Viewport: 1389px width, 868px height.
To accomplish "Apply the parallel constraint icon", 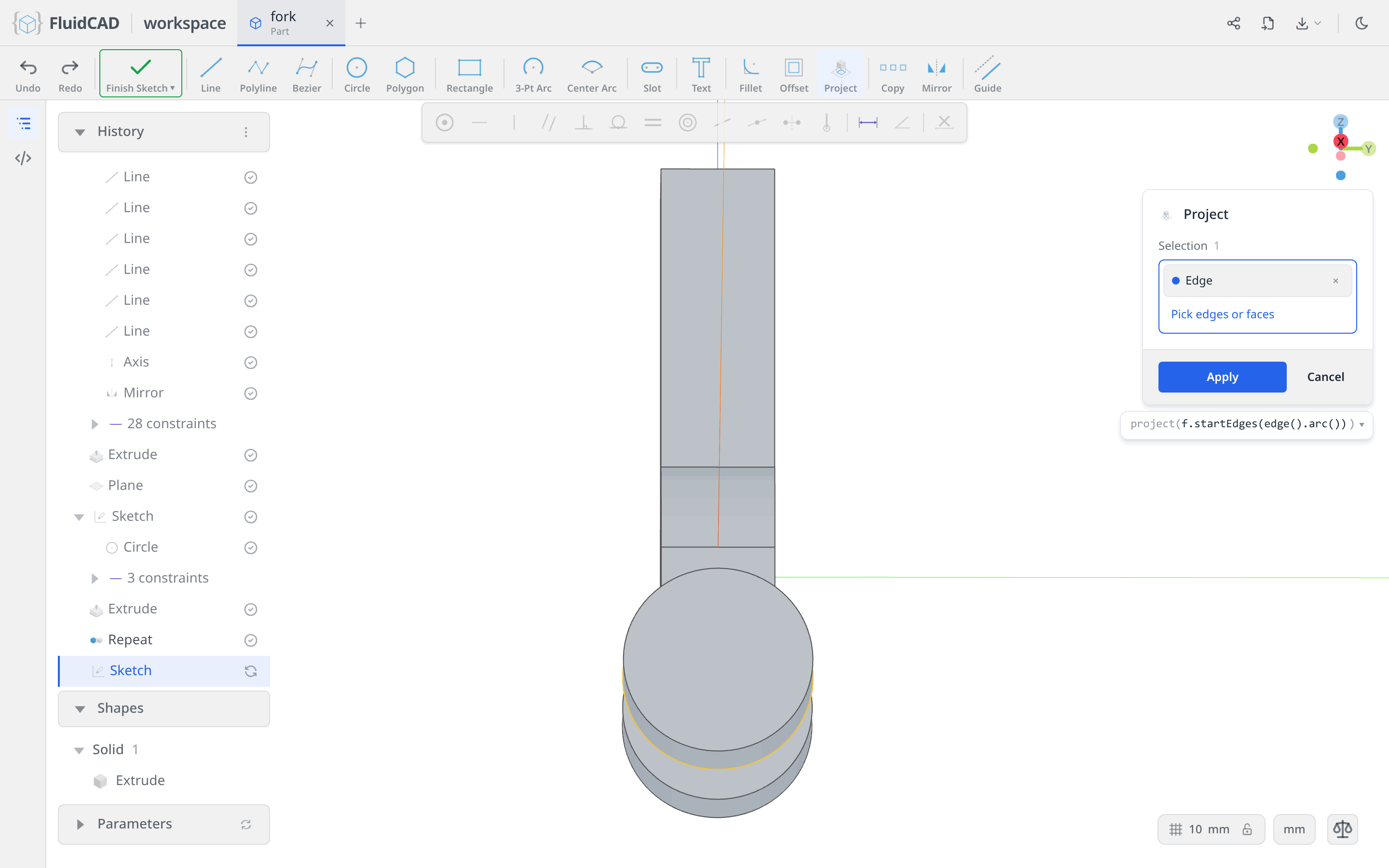I will 548,122.
